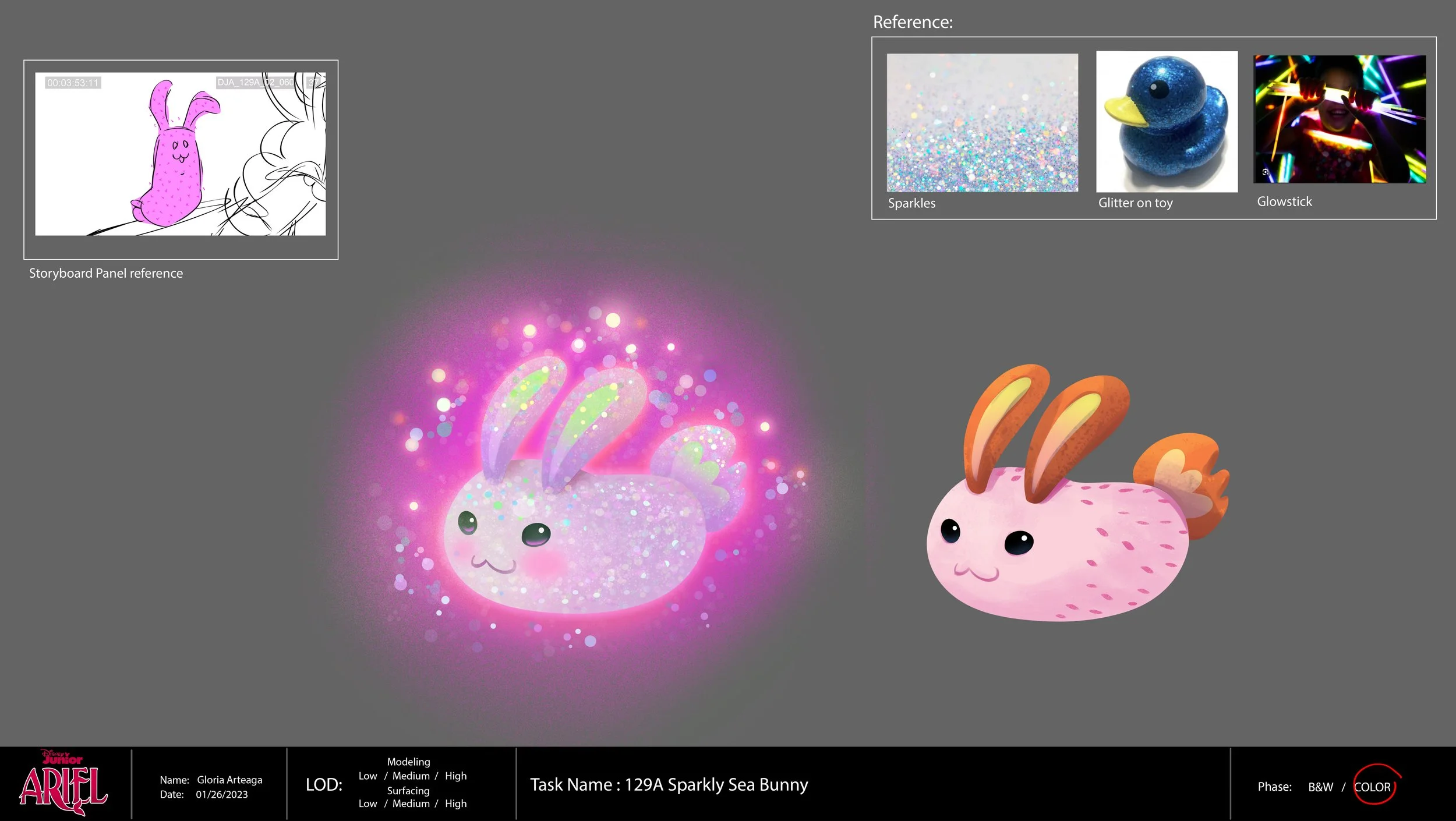Choose Low in the Surfacing row
This screenshot has width=1456, height=821.
coord(367,804)
